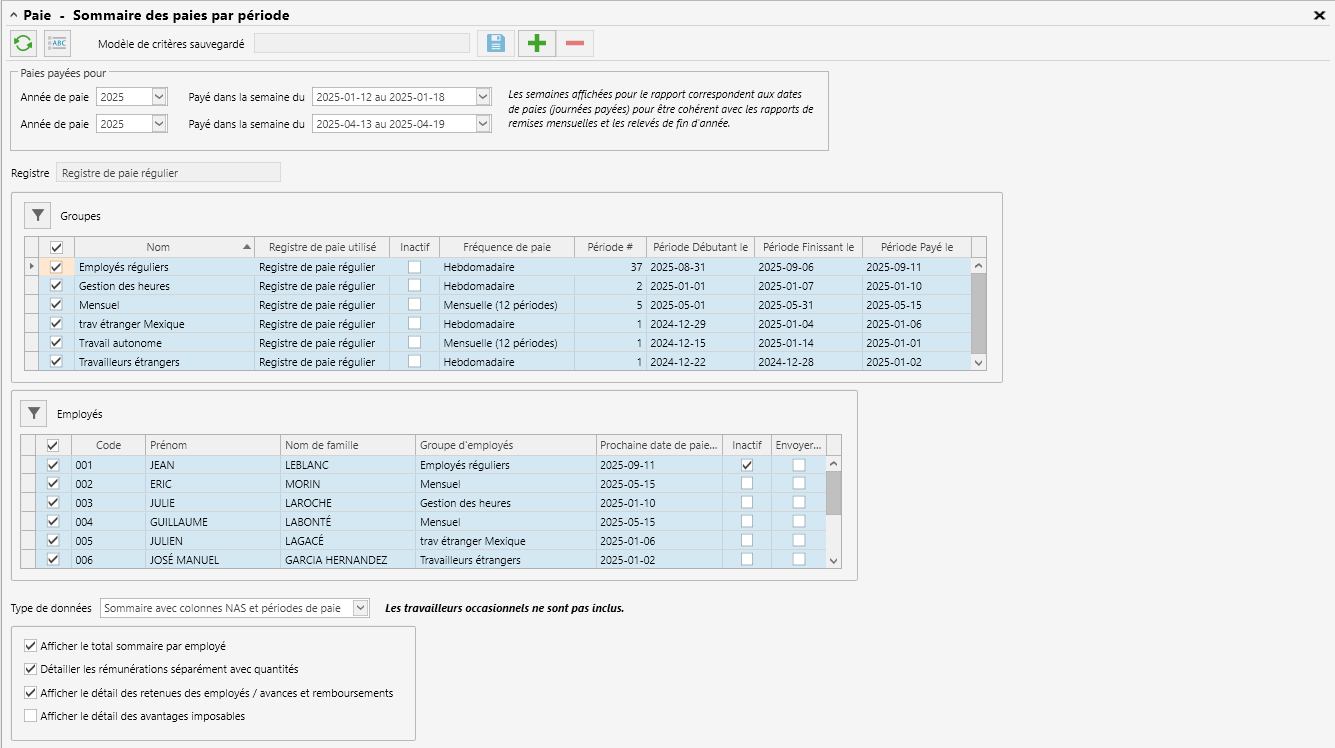Select the GUILLAUME first name cell
The image size is (1335, 748).
click(213, 522)
